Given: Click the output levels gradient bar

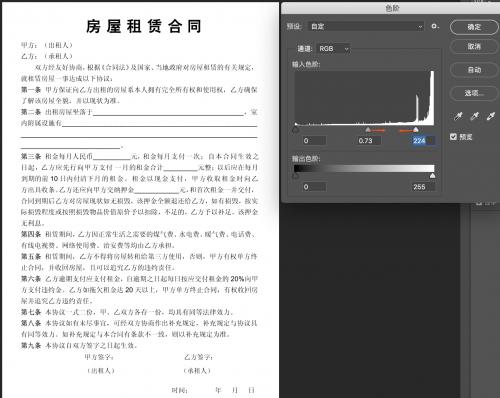Looking at the screenshot, I should (364, 168).
